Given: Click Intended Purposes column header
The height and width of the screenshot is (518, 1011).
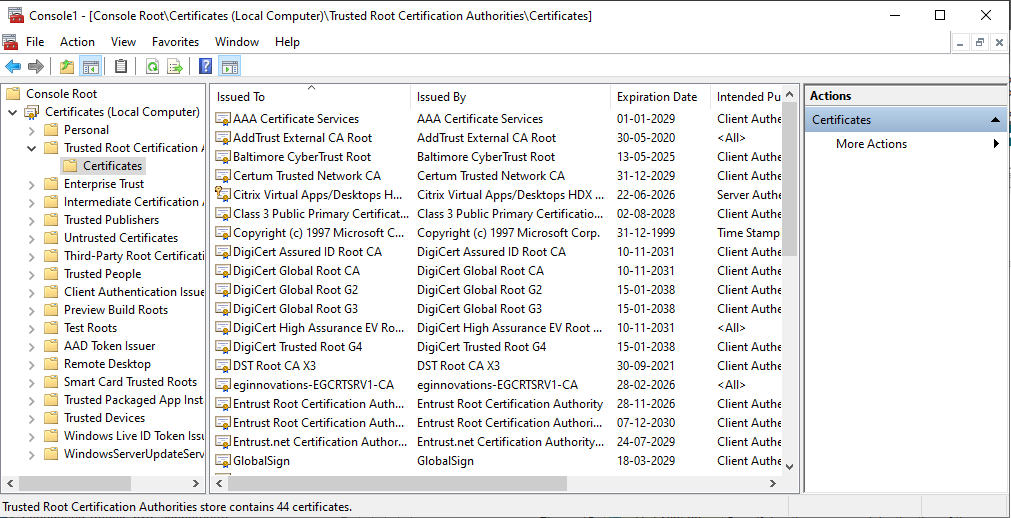Looking at the screenshot, I should click(745, 97).
